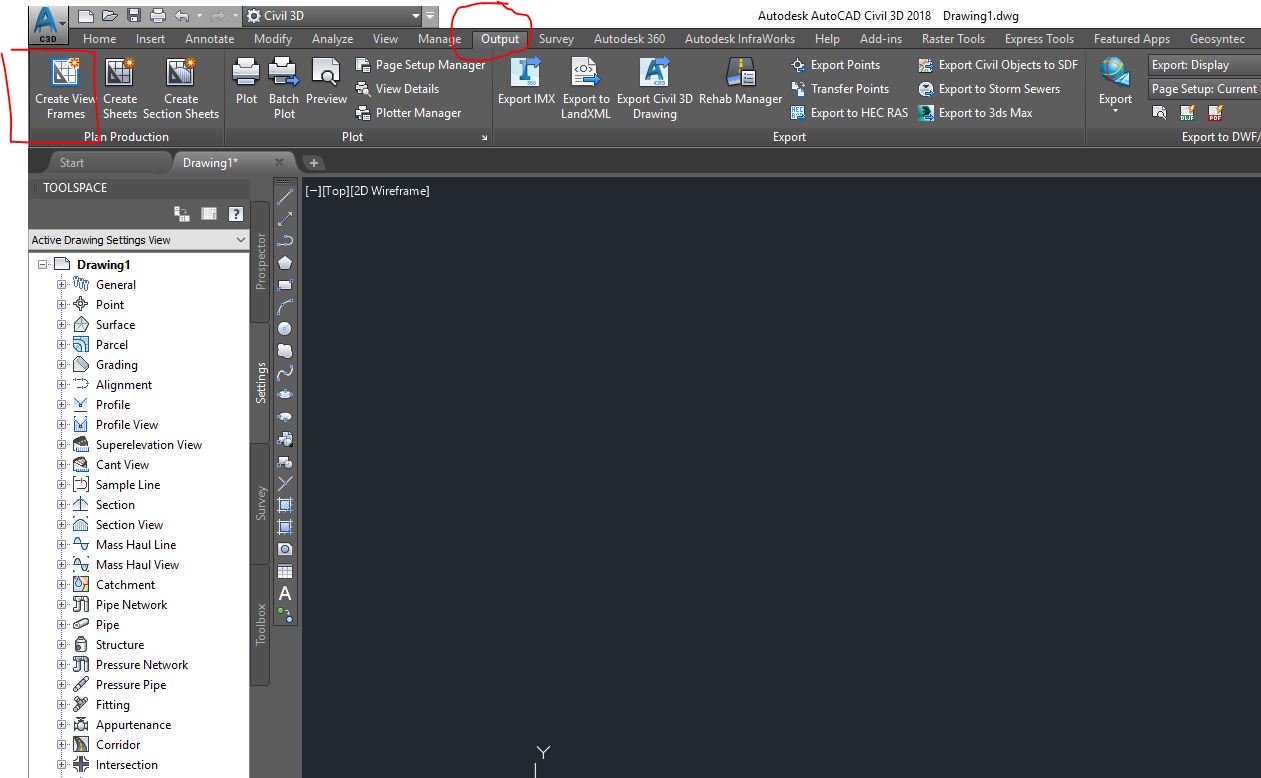Open the Toolspace help icon
1261x778 pixels.
coord(235,213)
